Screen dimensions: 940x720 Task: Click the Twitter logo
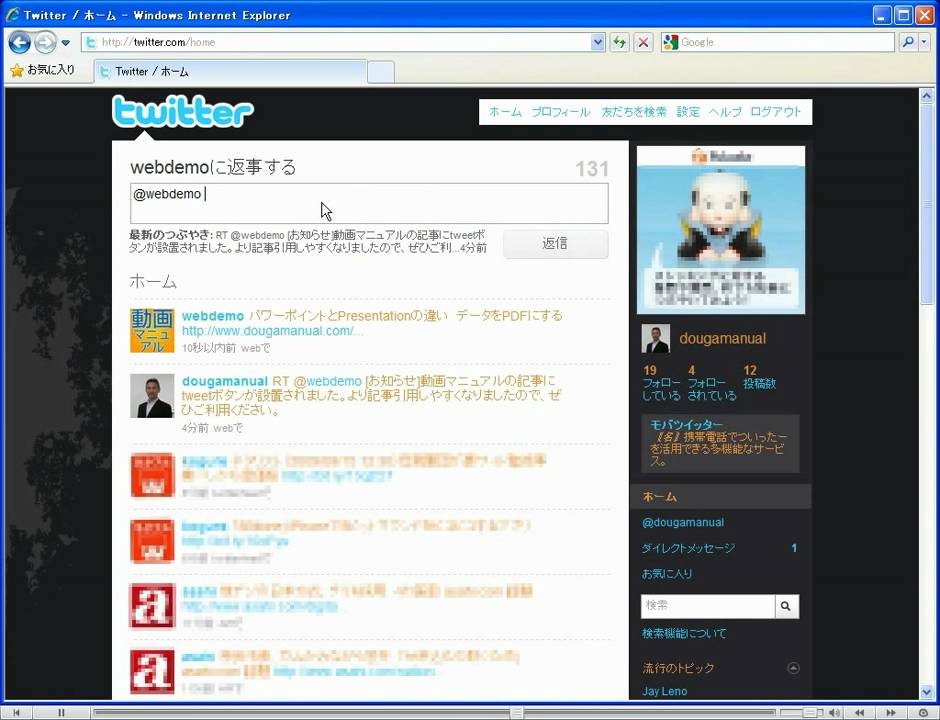coord(183,112)
